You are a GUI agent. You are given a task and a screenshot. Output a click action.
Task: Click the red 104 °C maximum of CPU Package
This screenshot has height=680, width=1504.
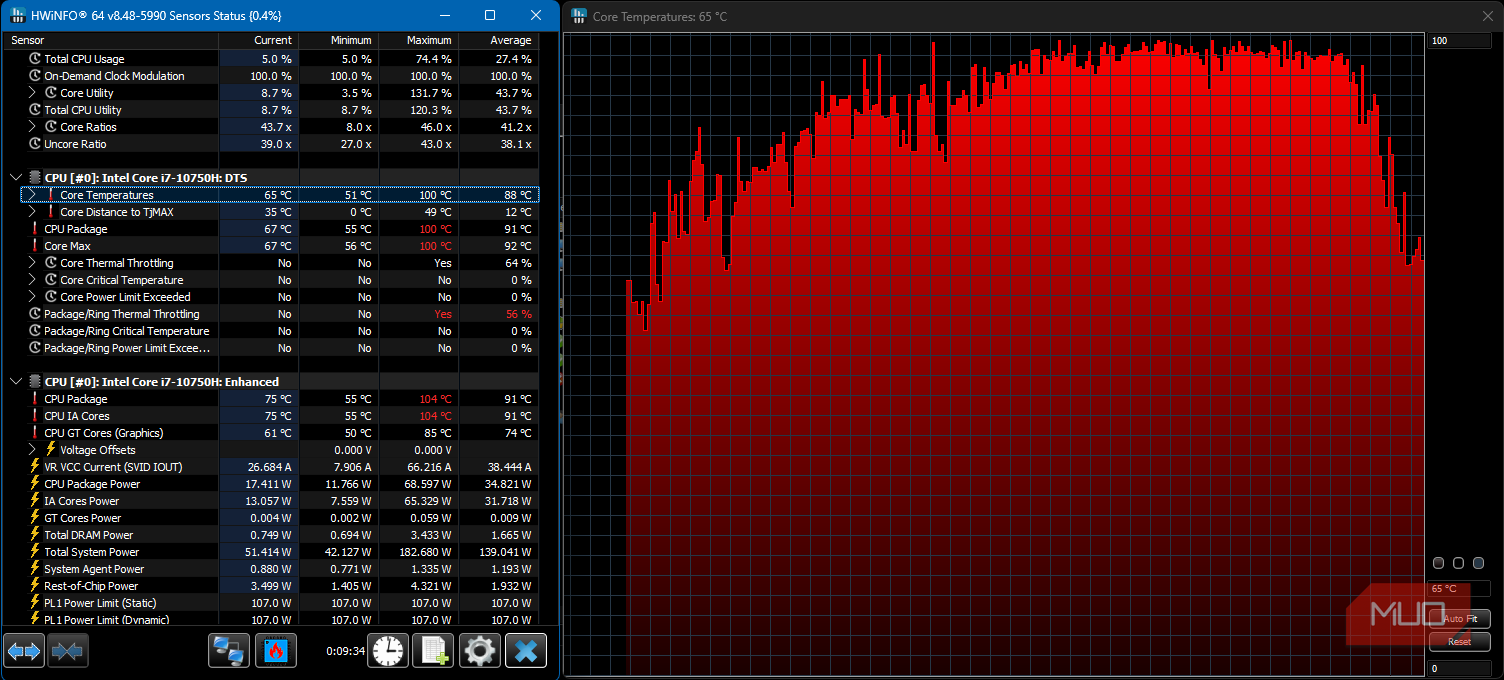click(435, 399)
